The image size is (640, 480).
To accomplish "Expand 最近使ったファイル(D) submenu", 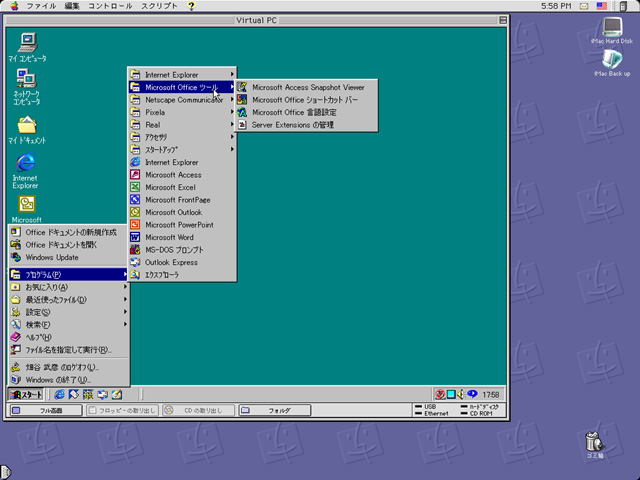I will [x=69, y=300].
